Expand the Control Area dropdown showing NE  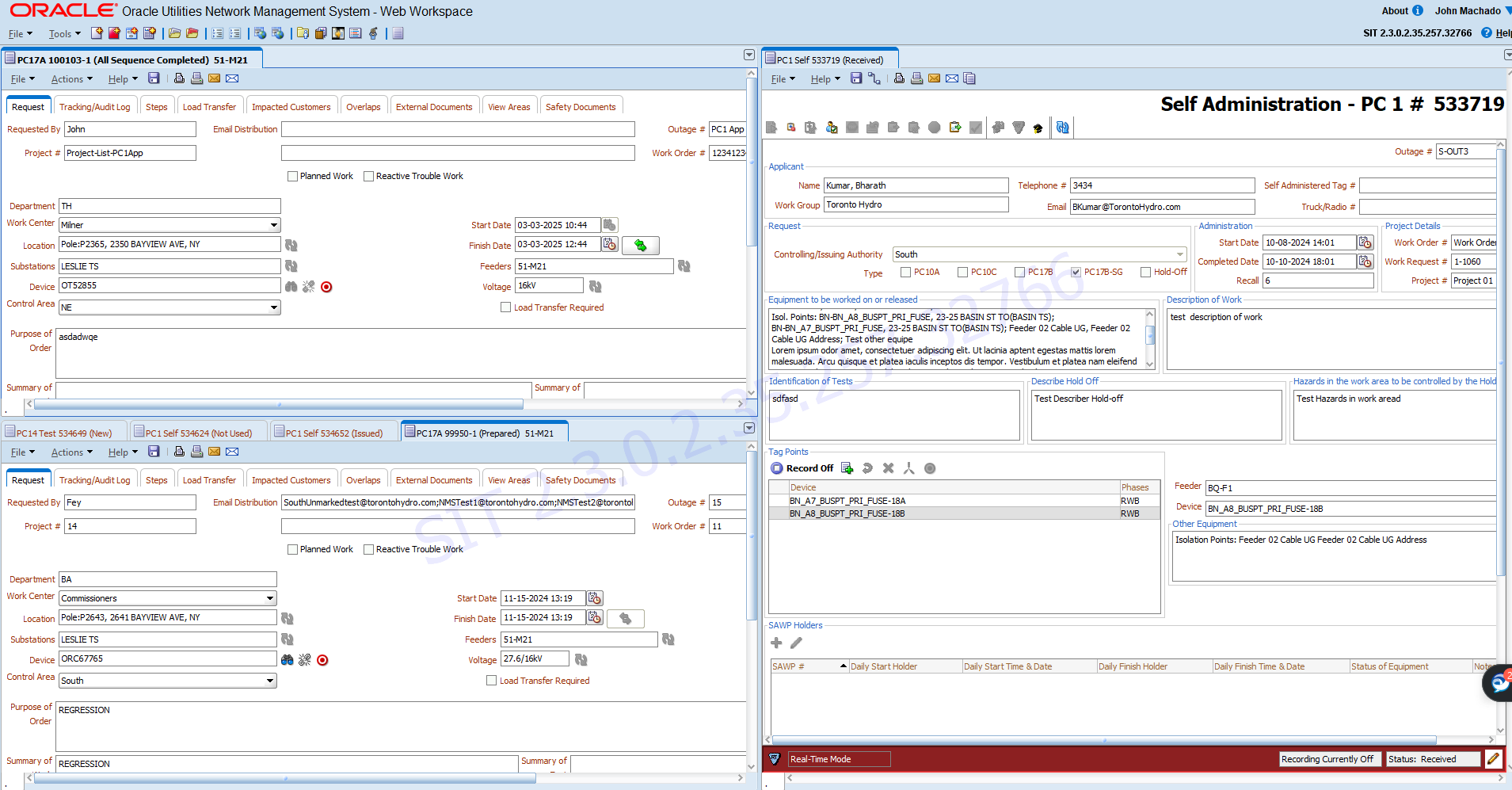(272, 307)
